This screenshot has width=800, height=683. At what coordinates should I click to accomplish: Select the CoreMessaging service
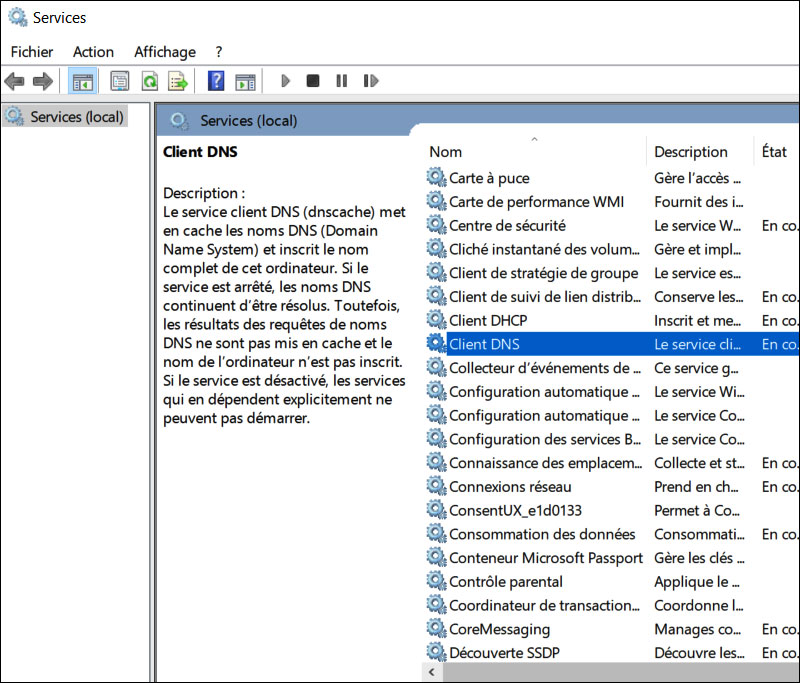[499, 629]
